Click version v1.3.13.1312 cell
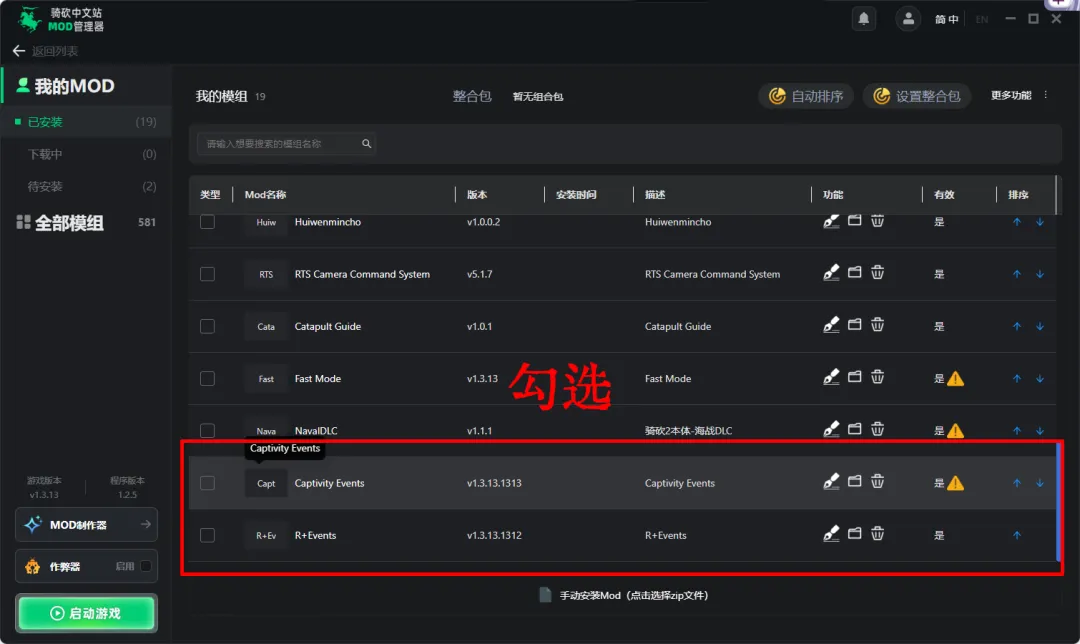The image size is (1080, 644). tap(494, 535)
